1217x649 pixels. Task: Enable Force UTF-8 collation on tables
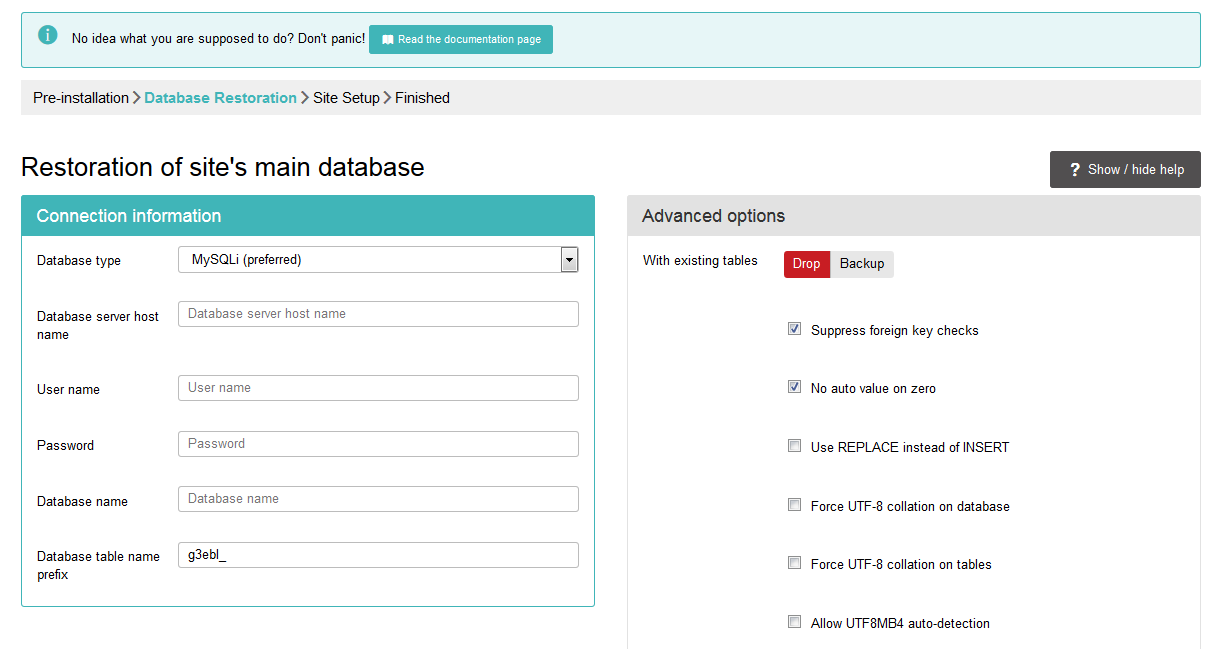794,563
